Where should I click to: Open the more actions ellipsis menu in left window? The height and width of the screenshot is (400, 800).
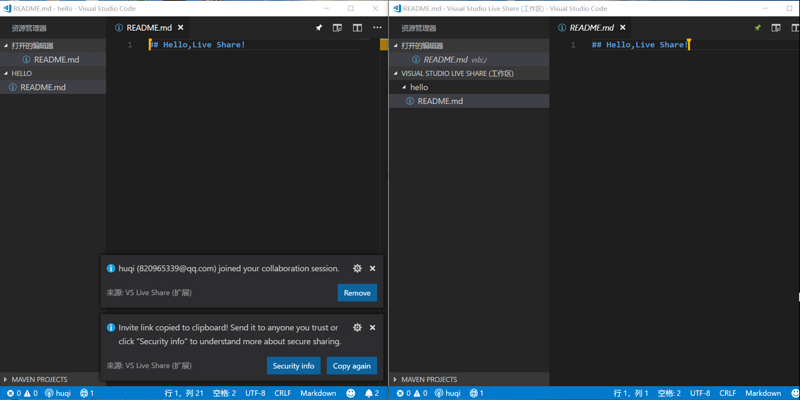tap(377, 28)
